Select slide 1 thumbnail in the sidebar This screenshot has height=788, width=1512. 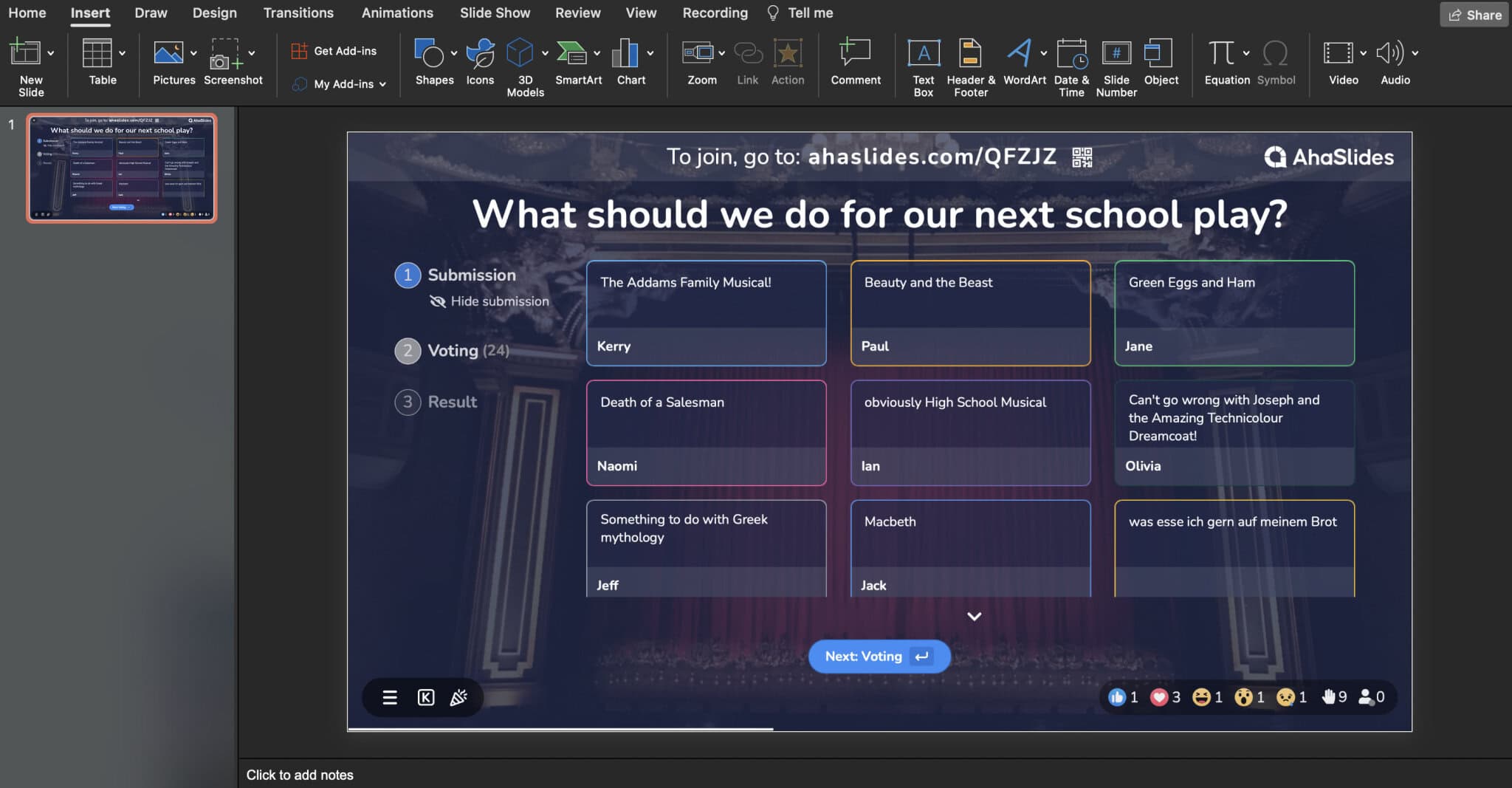coord(122,168)
